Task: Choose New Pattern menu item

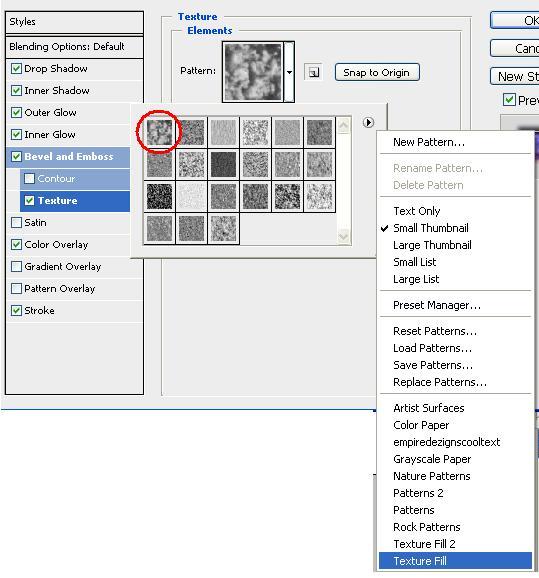Action: [456, 142]
